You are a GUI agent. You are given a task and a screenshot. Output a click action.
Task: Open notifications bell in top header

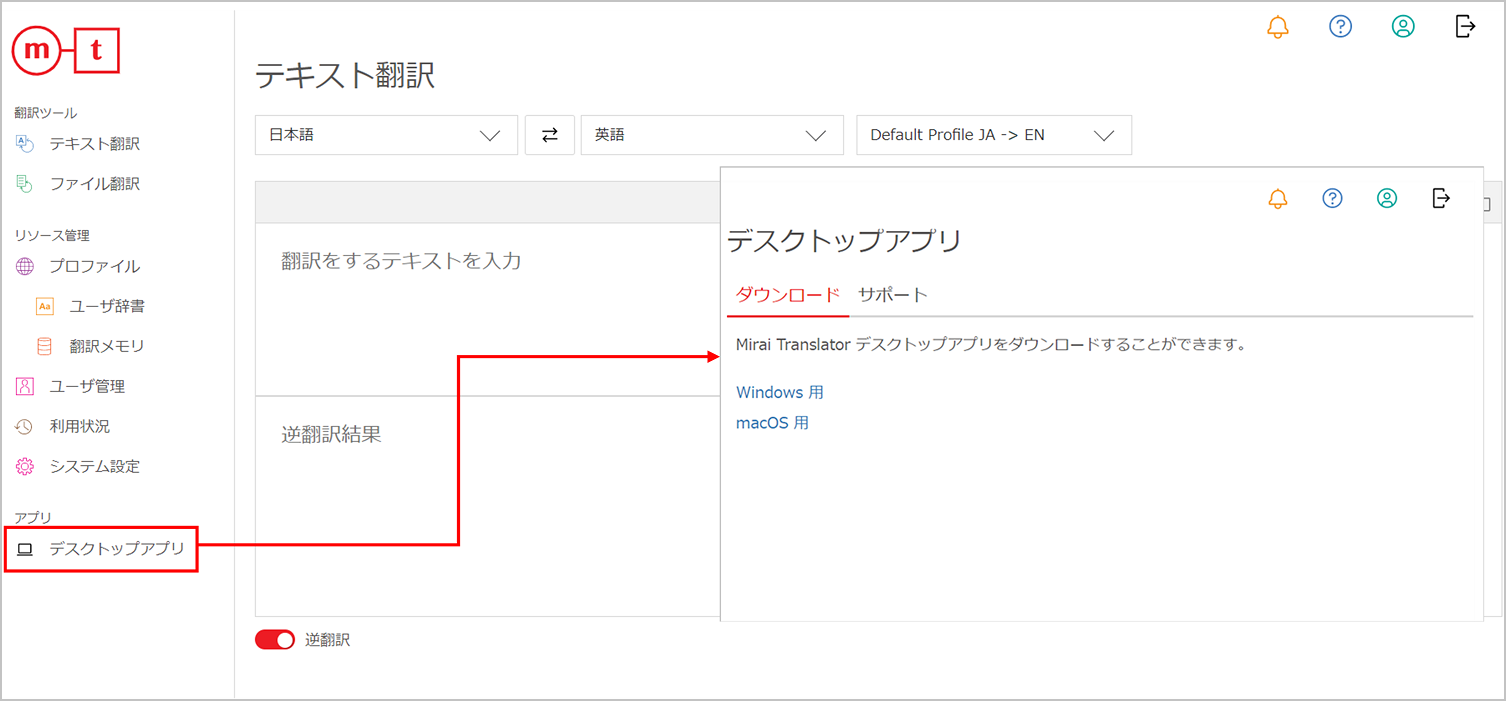1278,27
